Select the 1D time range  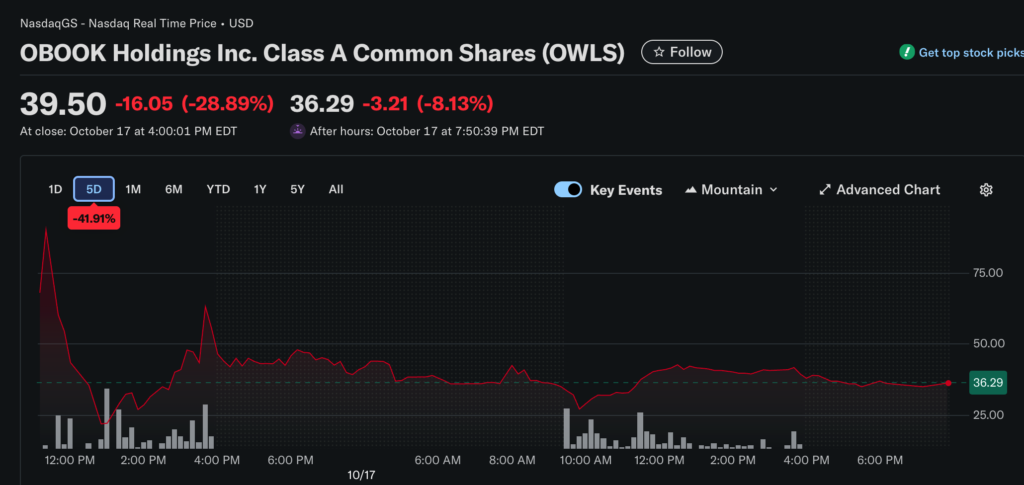56,189
